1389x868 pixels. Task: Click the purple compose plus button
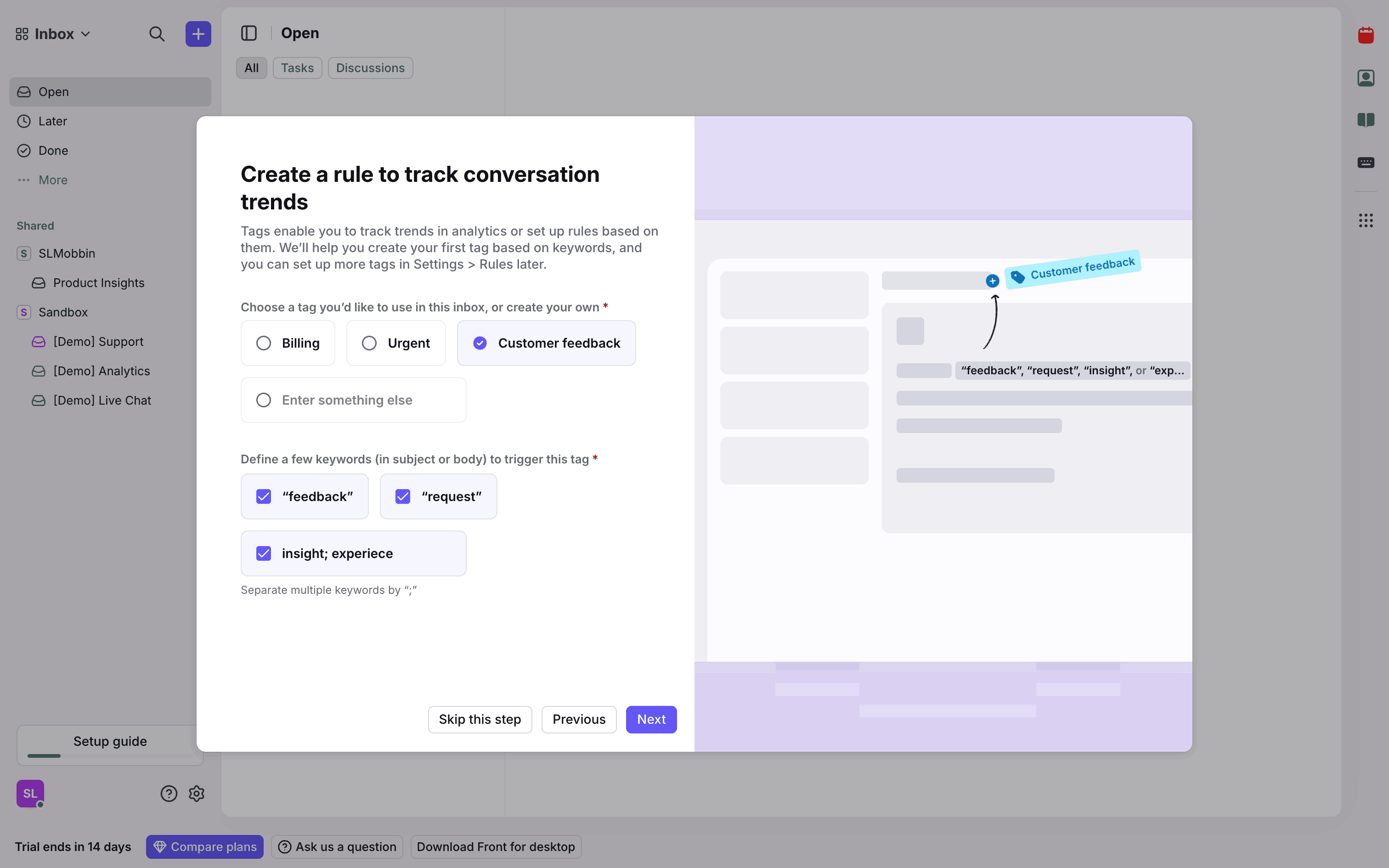click(198, 34)
